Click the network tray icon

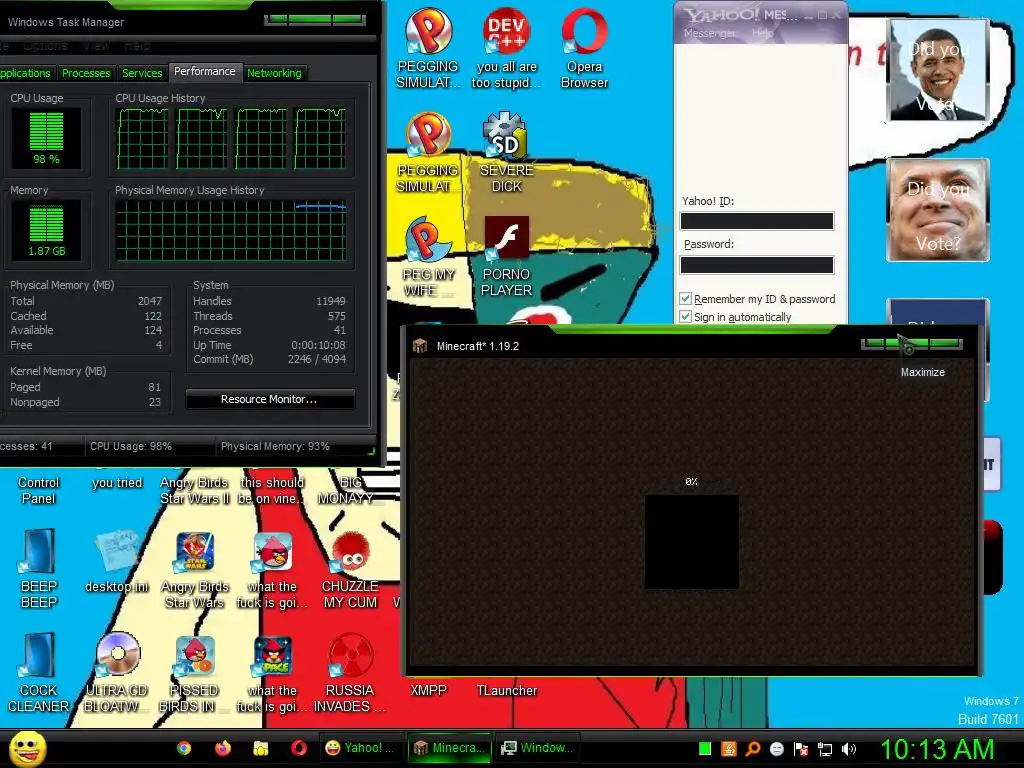point(825,749)
